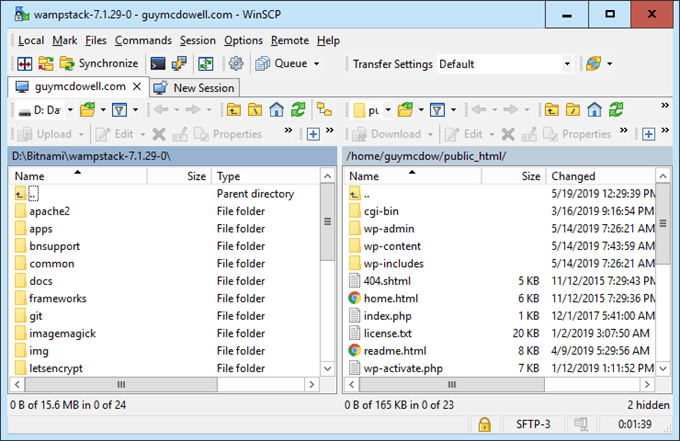This screenshot has height=441, width=680.
Task: Open the Session menu
Action: 198,40
